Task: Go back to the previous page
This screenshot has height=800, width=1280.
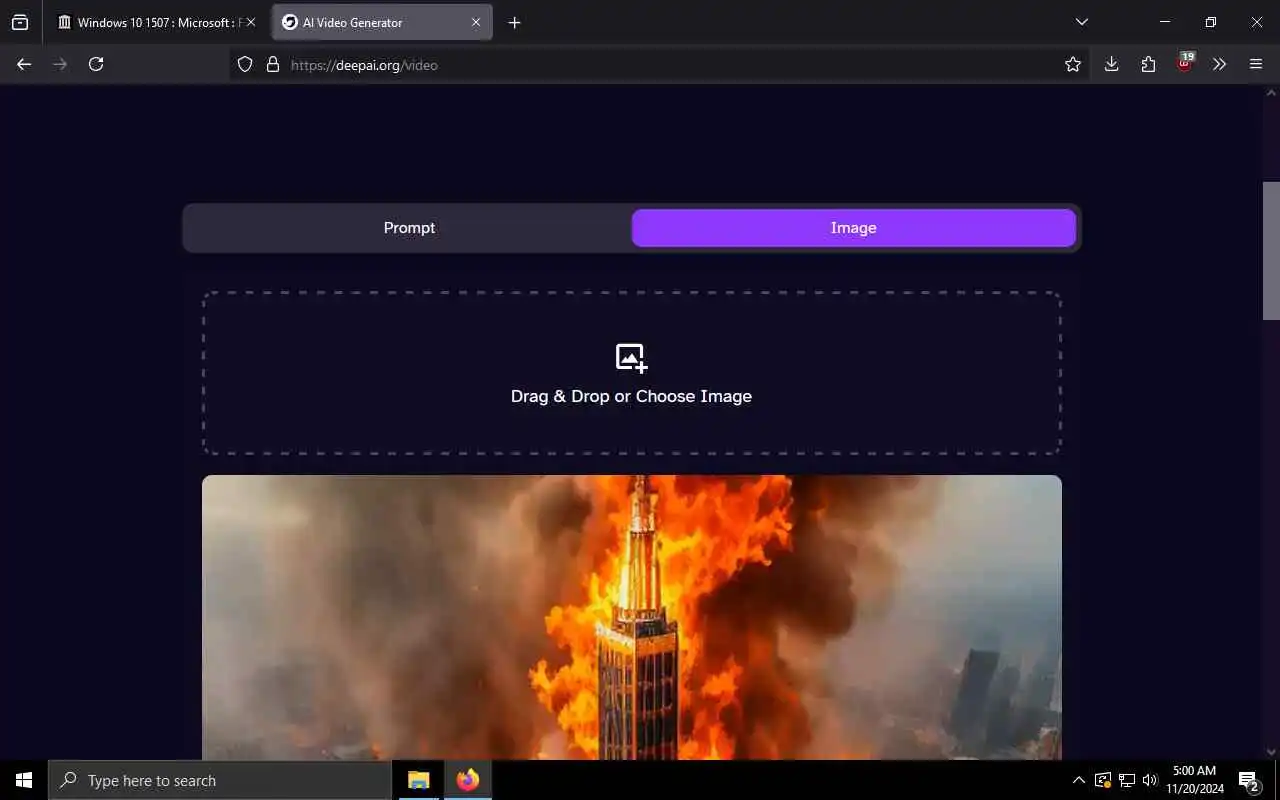Action: (24, 64)
